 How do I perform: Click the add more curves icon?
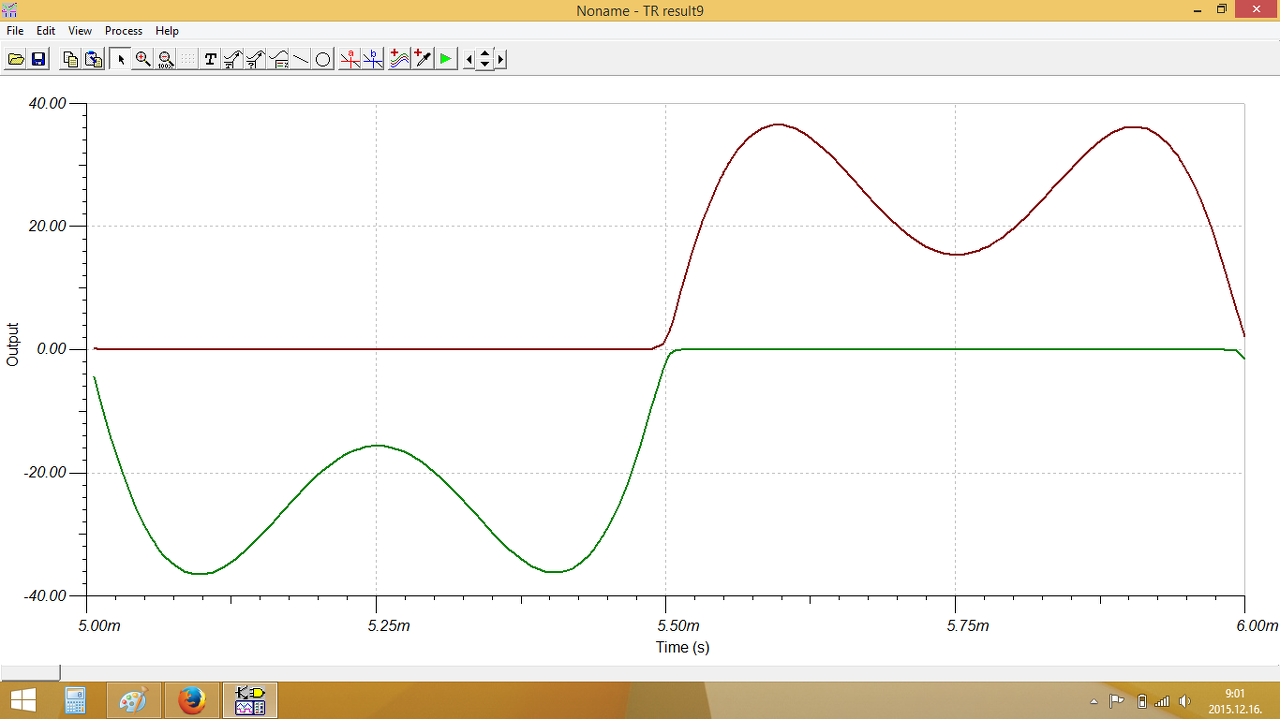(x=399, y=59)
